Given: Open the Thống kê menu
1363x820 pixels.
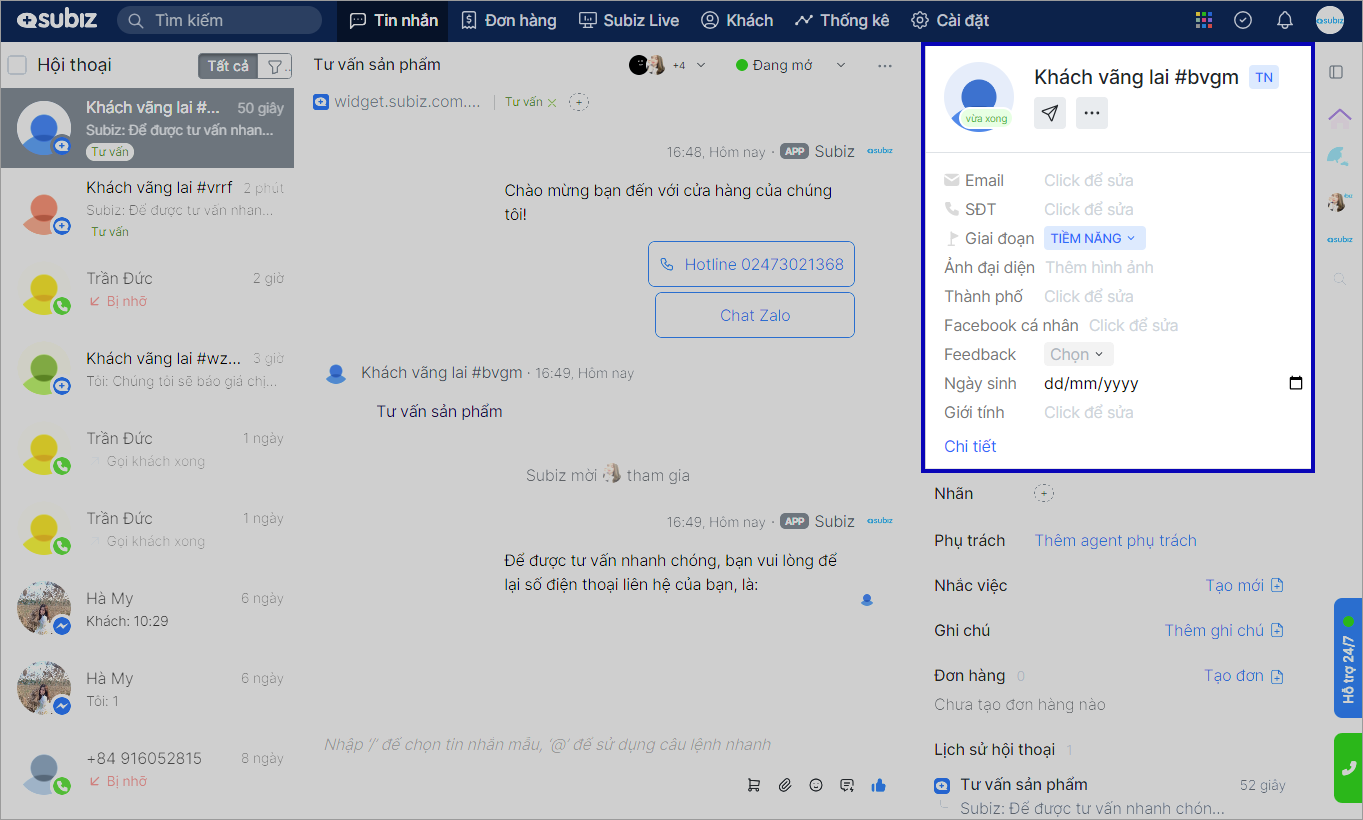Looking at the screenshot, I should tap(842, 20).
